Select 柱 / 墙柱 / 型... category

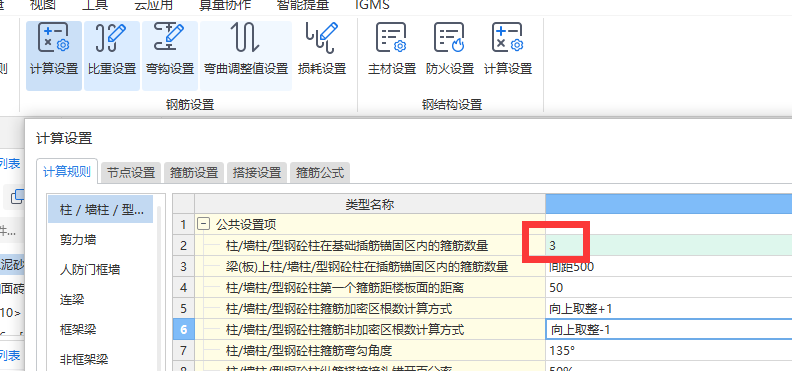tap(101, 209)
